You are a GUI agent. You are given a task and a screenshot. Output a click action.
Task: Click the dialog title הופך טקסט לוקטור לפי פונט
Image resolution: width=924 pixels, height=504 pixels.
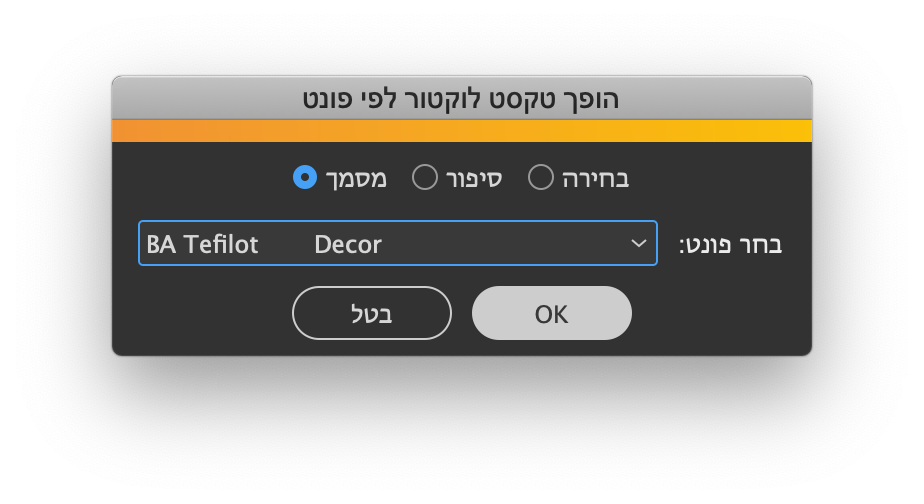pyautogui.click(x=461, y=99)
